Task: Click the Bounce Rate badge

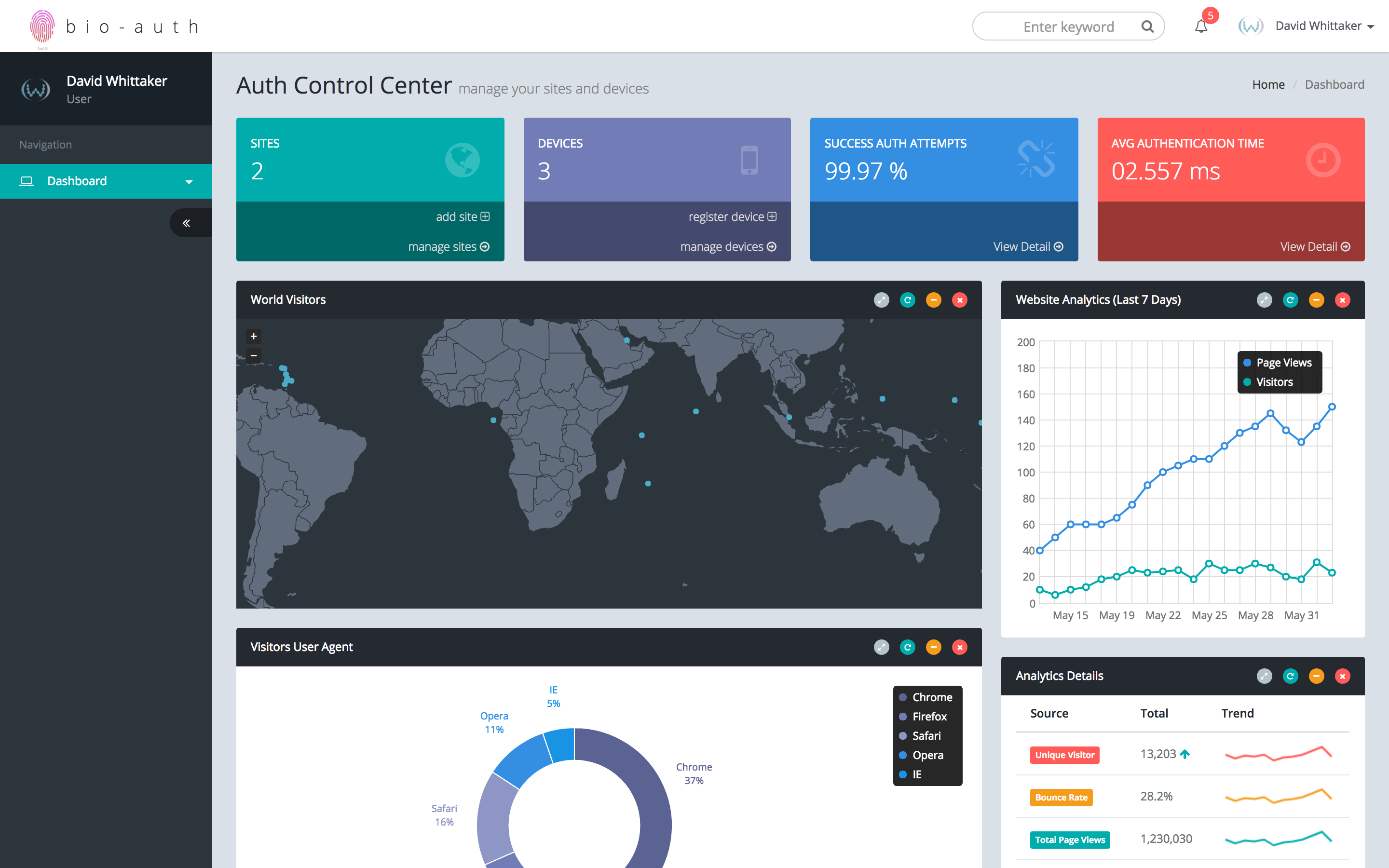Action: pos(1061,798)
